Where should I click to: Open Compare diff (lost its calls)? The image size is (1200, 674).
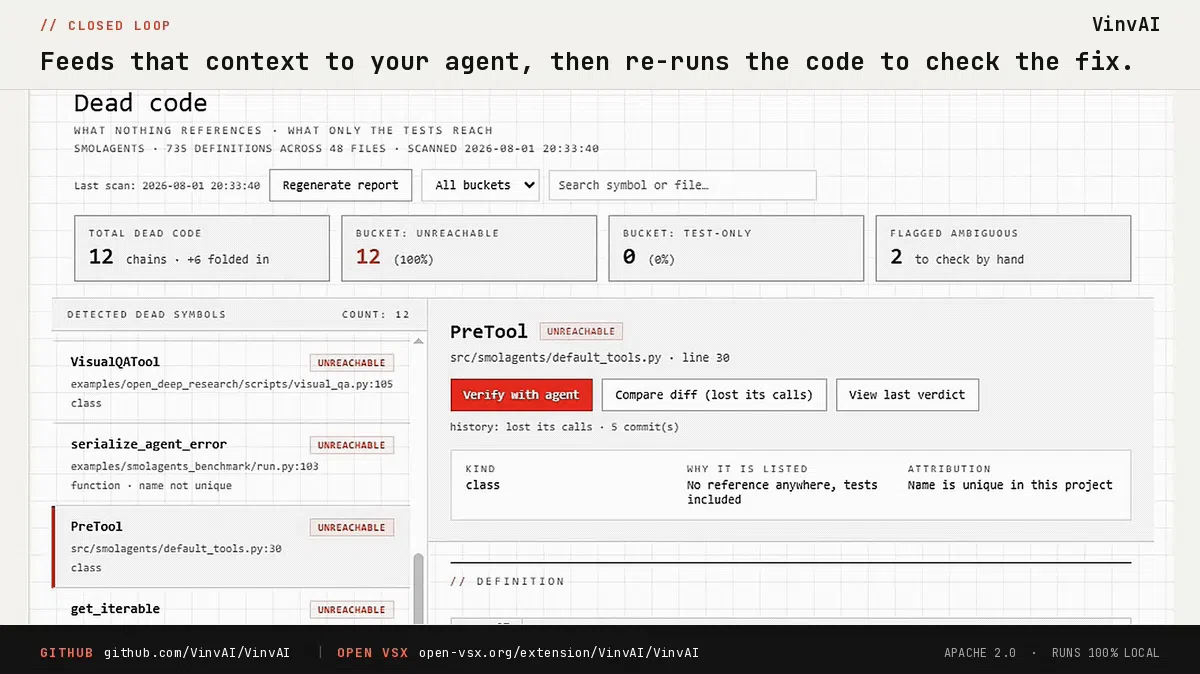coord(714,395)
